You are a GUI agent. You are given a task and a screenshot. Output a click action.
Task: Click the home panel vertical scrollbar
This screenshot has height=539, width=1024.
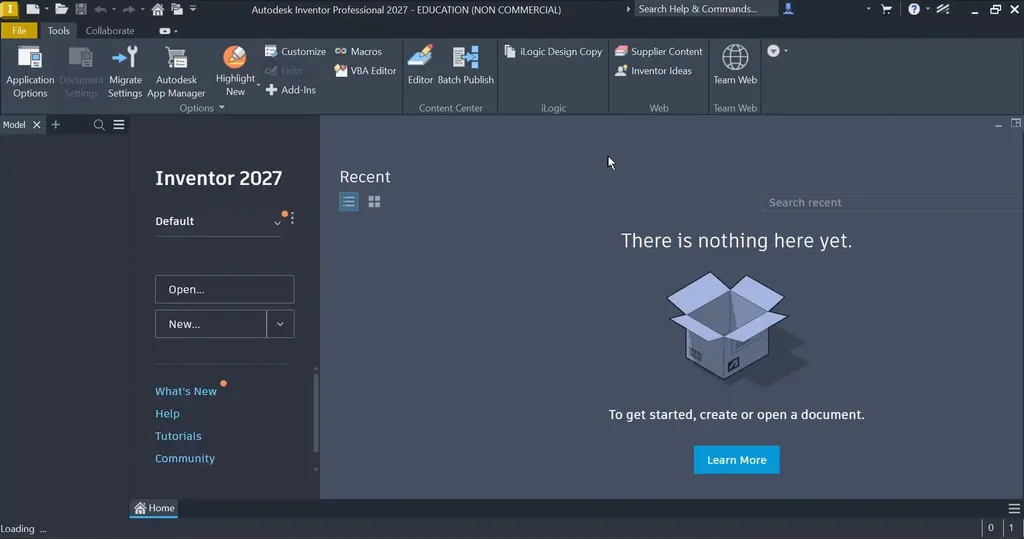[316, 413]
